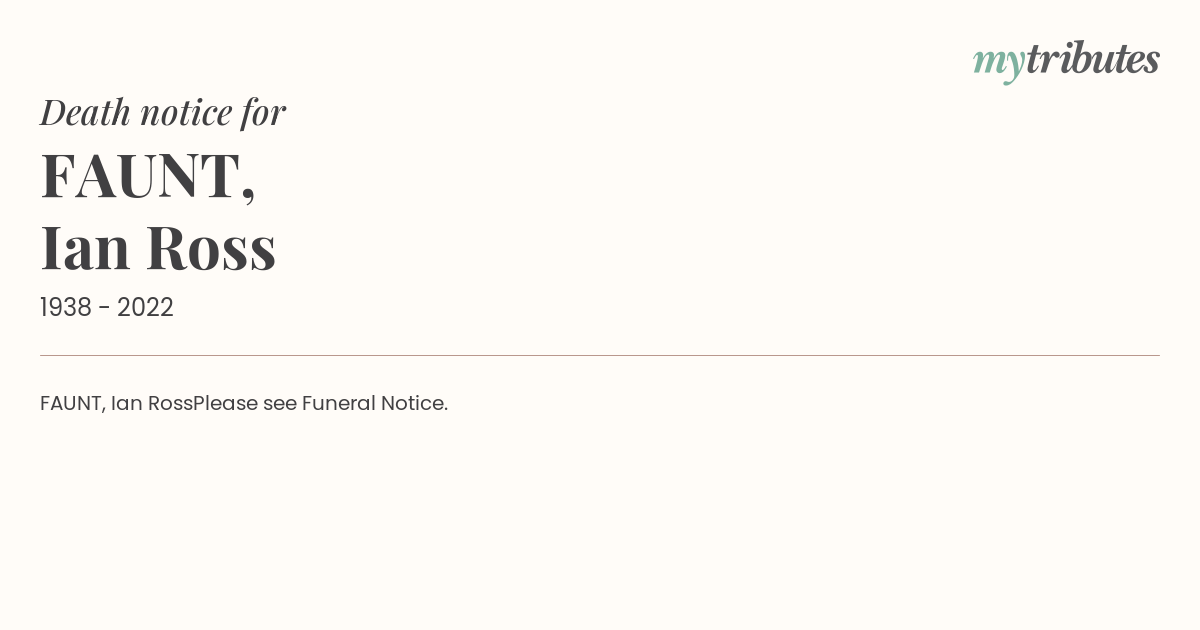Click the word "Death" in the italic heading
Viewport: 1200px width, 630px height.
85,112
